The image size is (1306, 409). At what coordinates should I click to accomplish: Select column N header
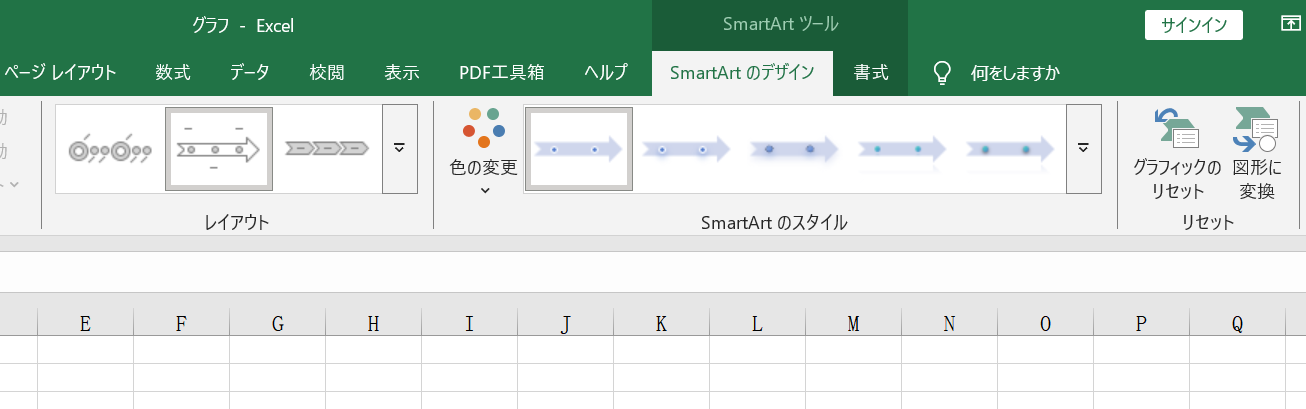tap(949, 322)
